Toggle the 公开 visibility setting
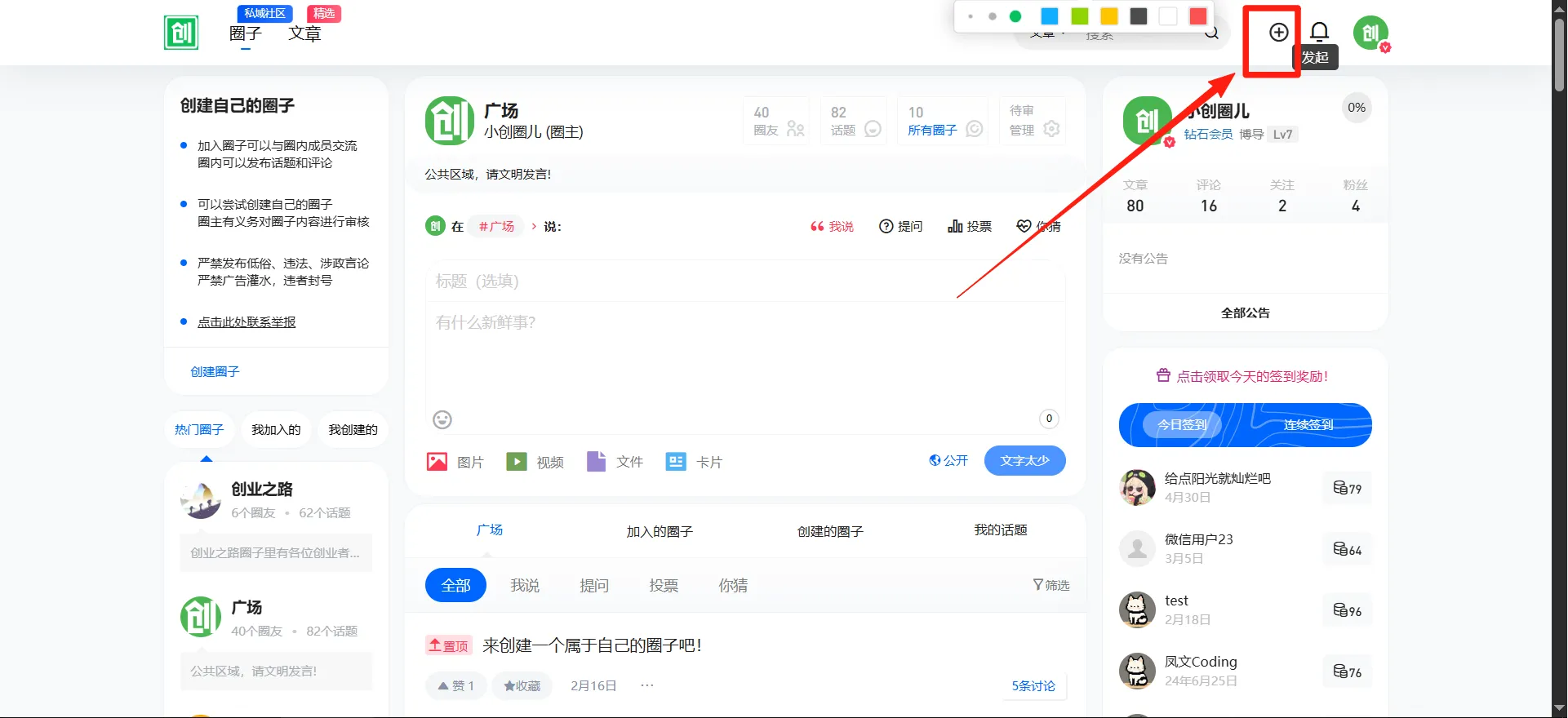This screenshot has width=1568, height=718. (x=948, y=461)
